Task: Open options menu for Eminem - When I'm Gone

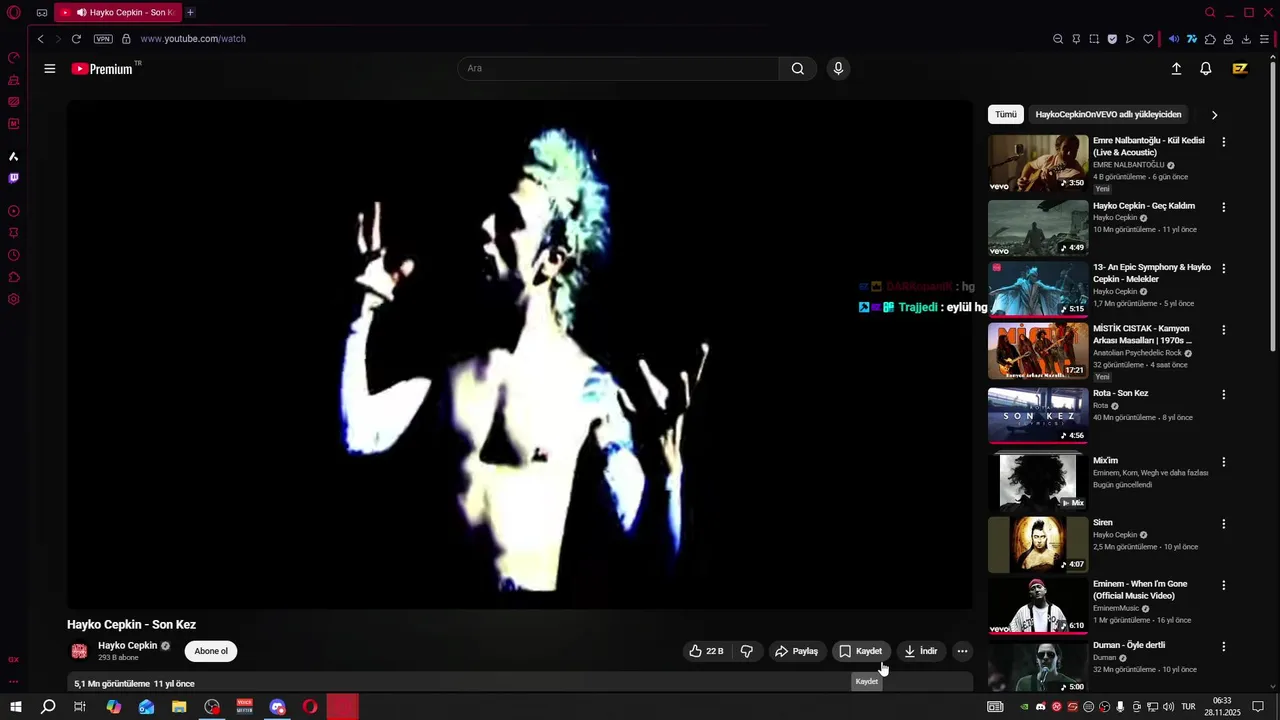Action: click(1223, 585)
